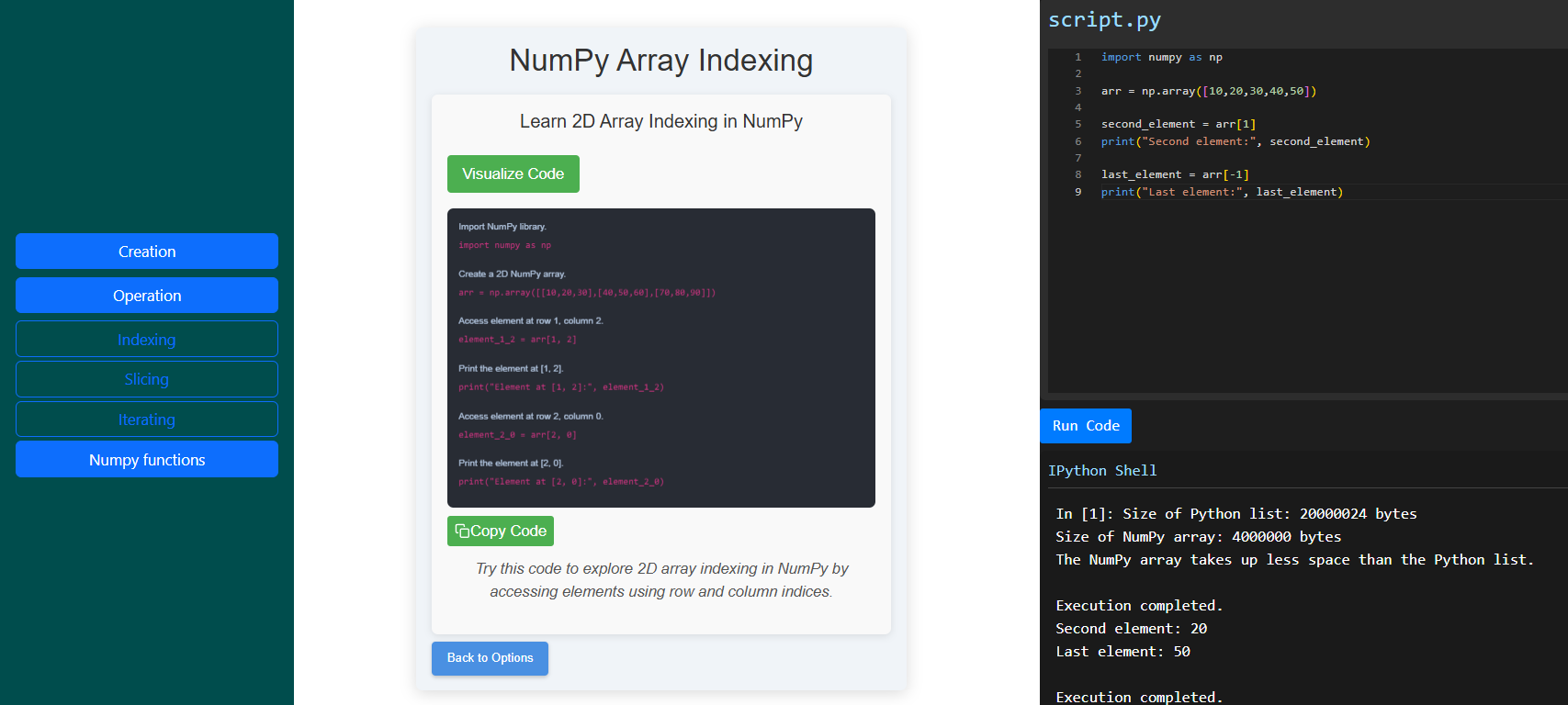
Task: Select the Slicing sub-topic
Action: tap(147, 379)
